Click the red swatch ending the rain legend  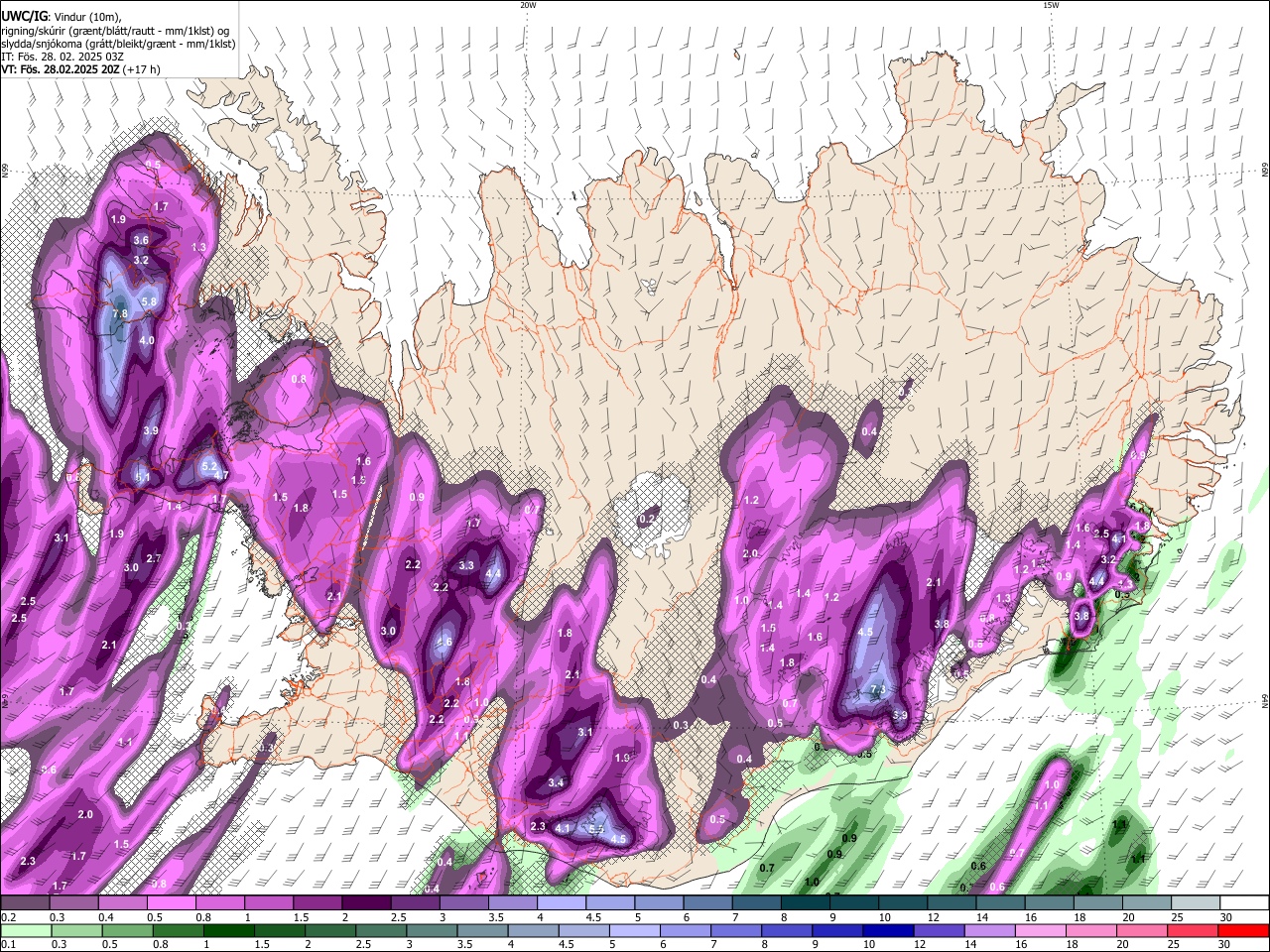point(1242,930)
